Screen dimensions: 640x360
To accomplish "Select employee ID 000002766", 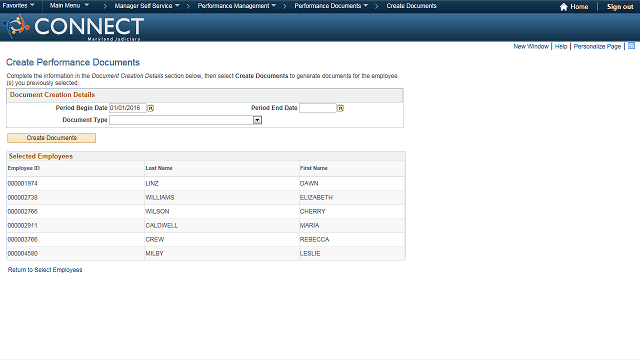I will (x=22, y=211).
